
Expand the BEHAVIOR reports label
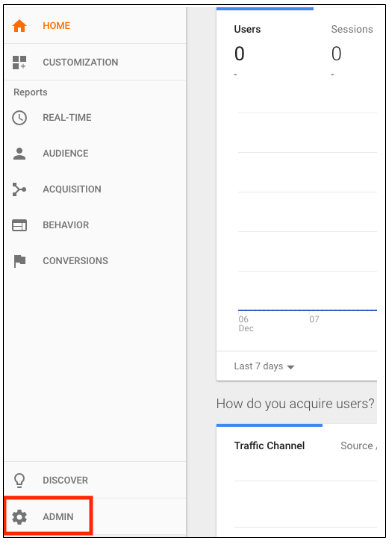(x=66, y=225)
